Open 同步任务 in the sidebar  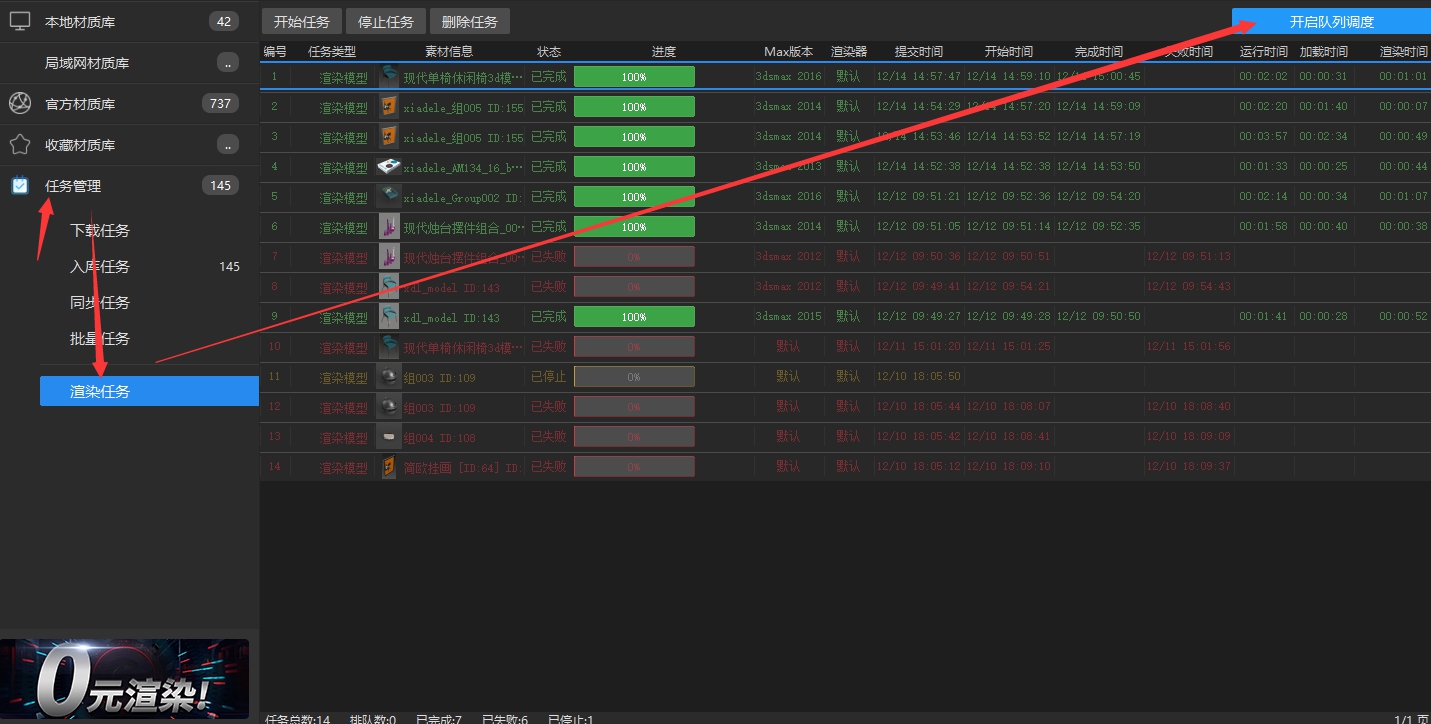point(100,303)
